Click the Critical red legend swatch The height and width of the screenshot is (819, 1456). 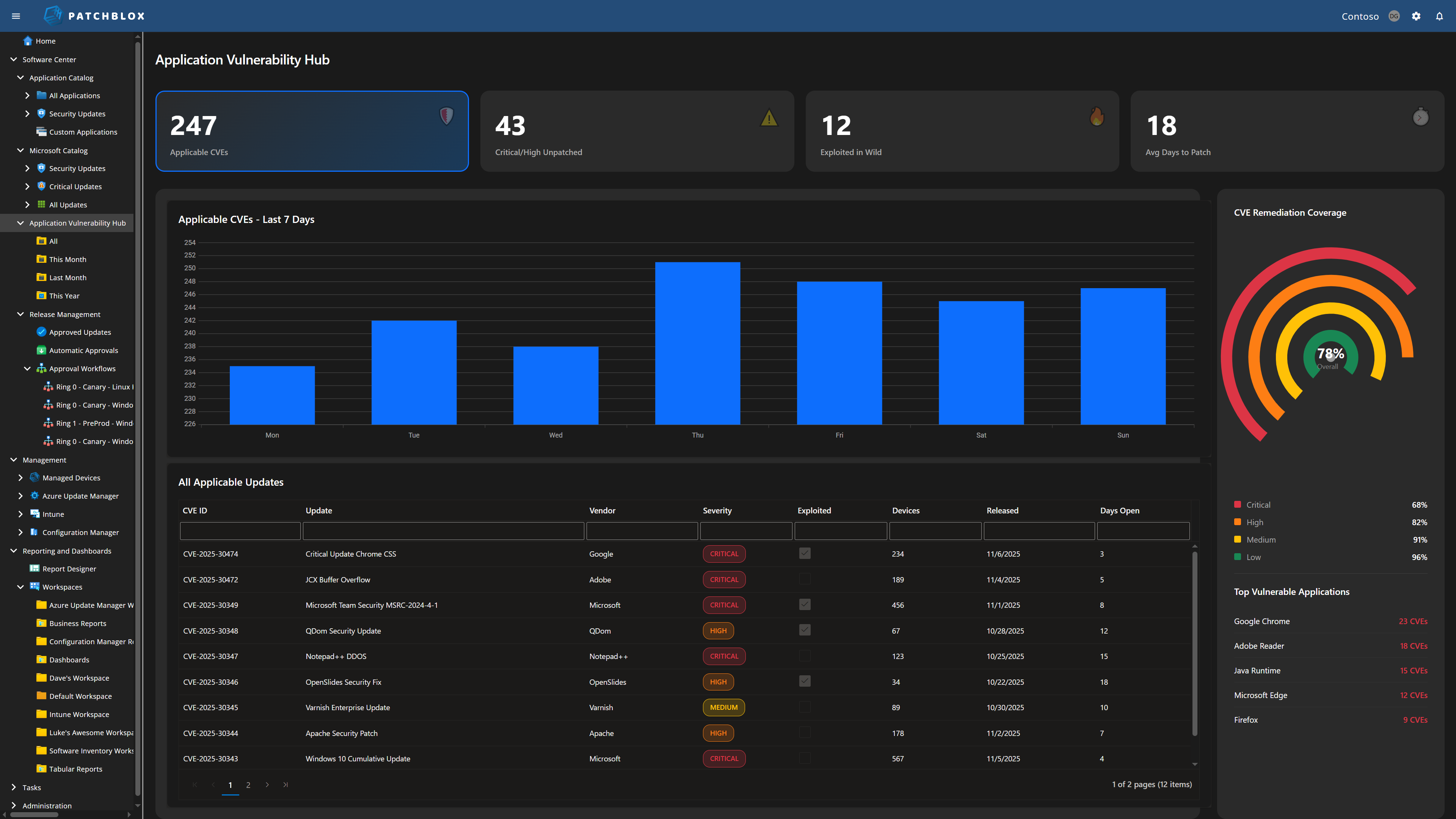(1238, 504)
